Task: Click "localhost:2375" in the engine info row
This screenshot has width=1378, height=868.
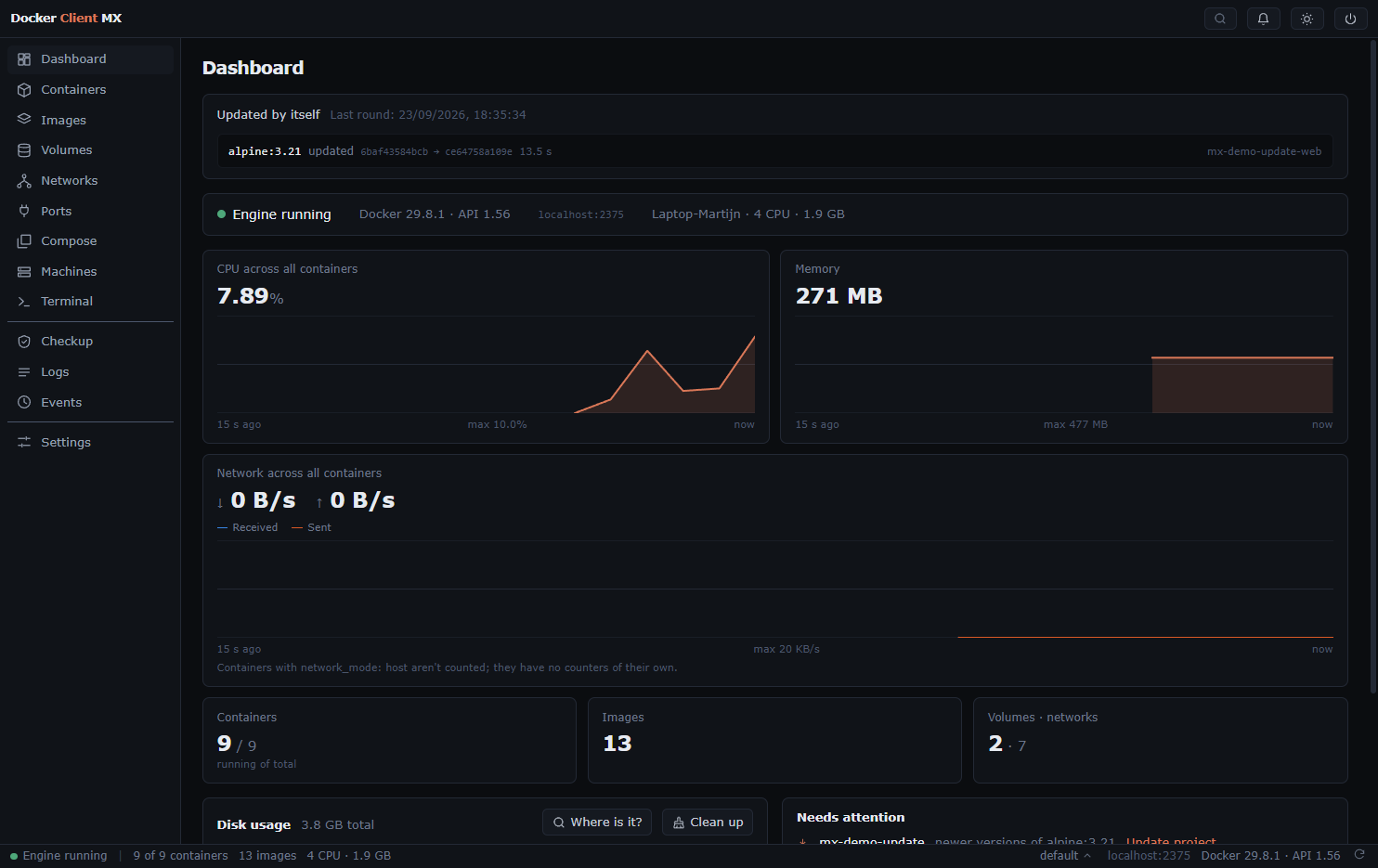Action: (581, 214)
